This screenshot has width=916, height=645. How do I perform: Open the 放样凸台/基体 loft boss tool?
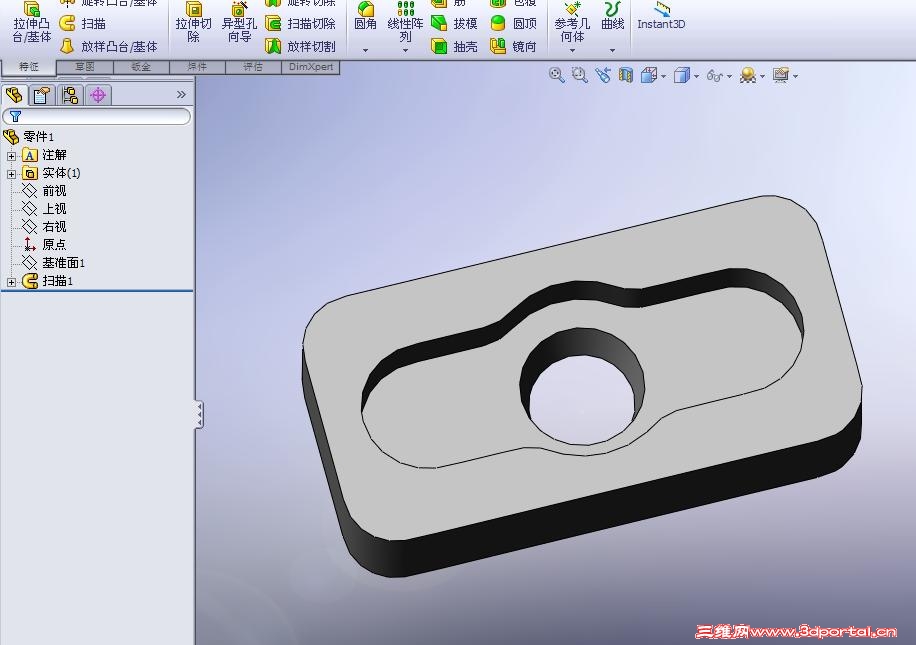[x=109, y=46]
